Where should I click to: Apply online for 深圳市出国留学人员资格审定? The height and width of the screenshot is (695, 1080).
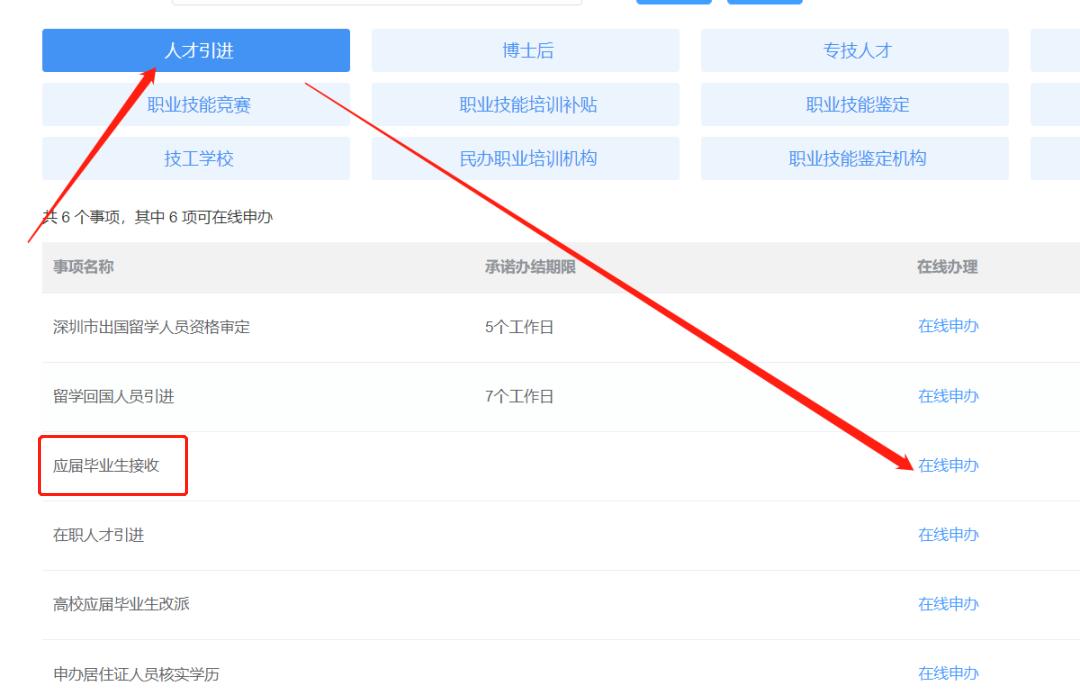948,325
